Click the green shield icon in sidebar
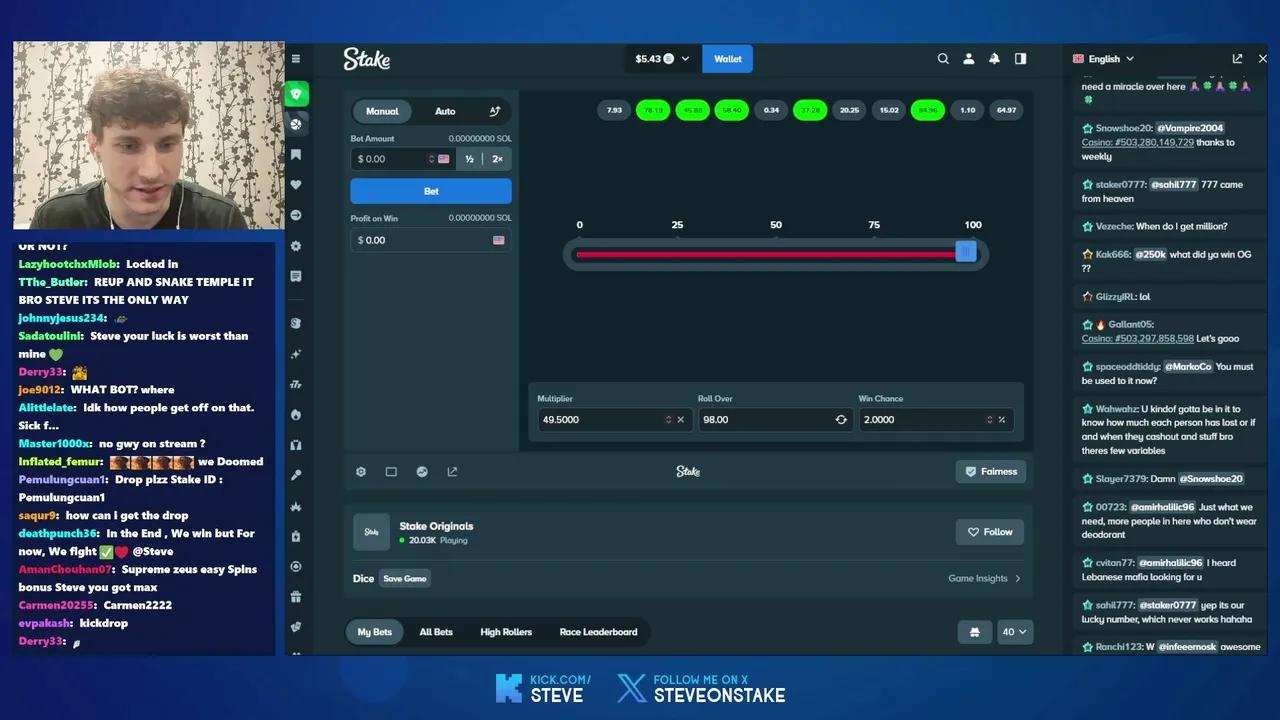Screen dimensions: 1280x720 tap(296, 94)
